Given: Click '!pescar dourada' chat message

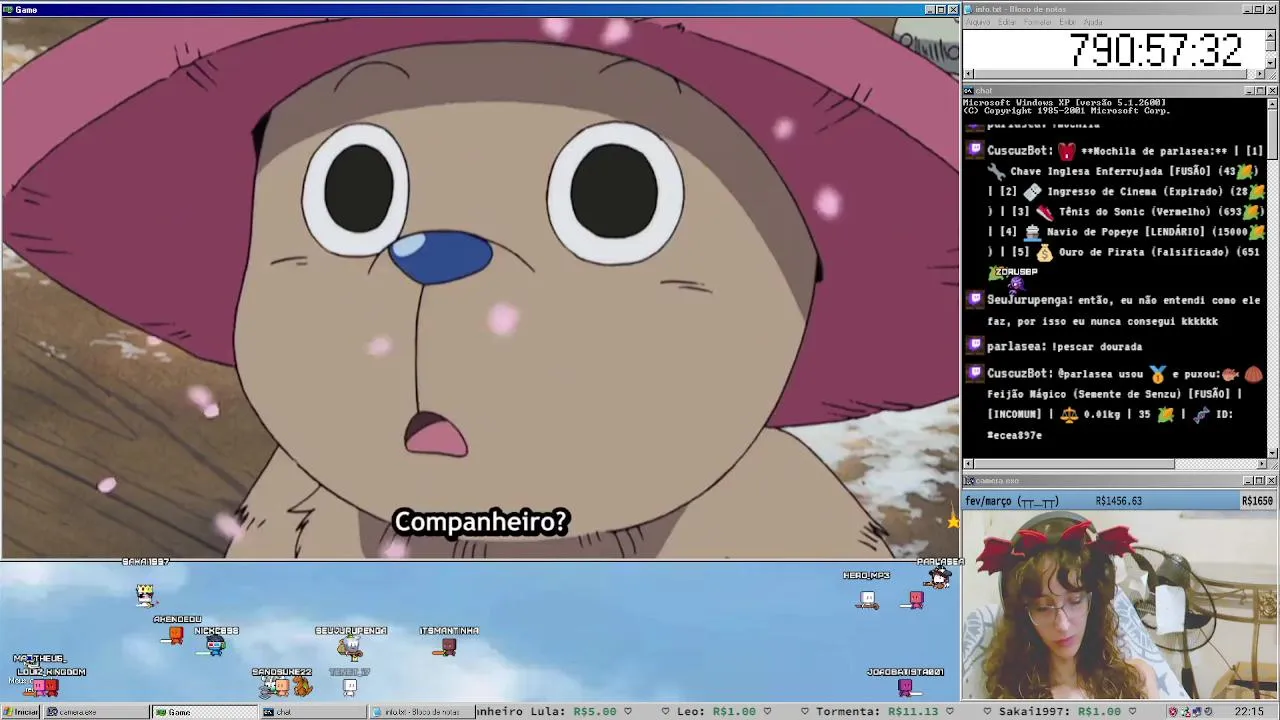Looking at the screenshot, I should point(1097,346).
